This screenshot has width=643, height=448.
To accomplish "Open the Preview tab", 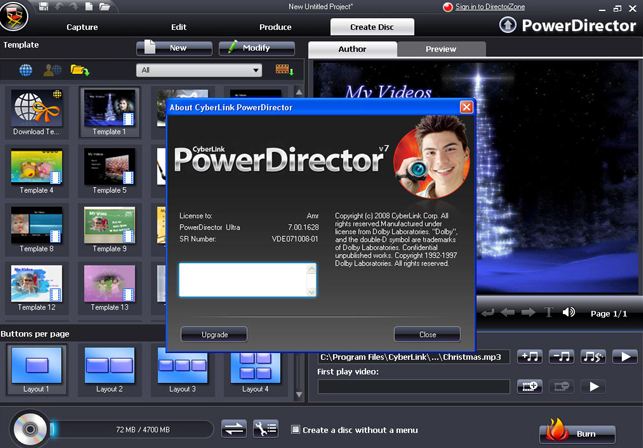I will 441,49.
